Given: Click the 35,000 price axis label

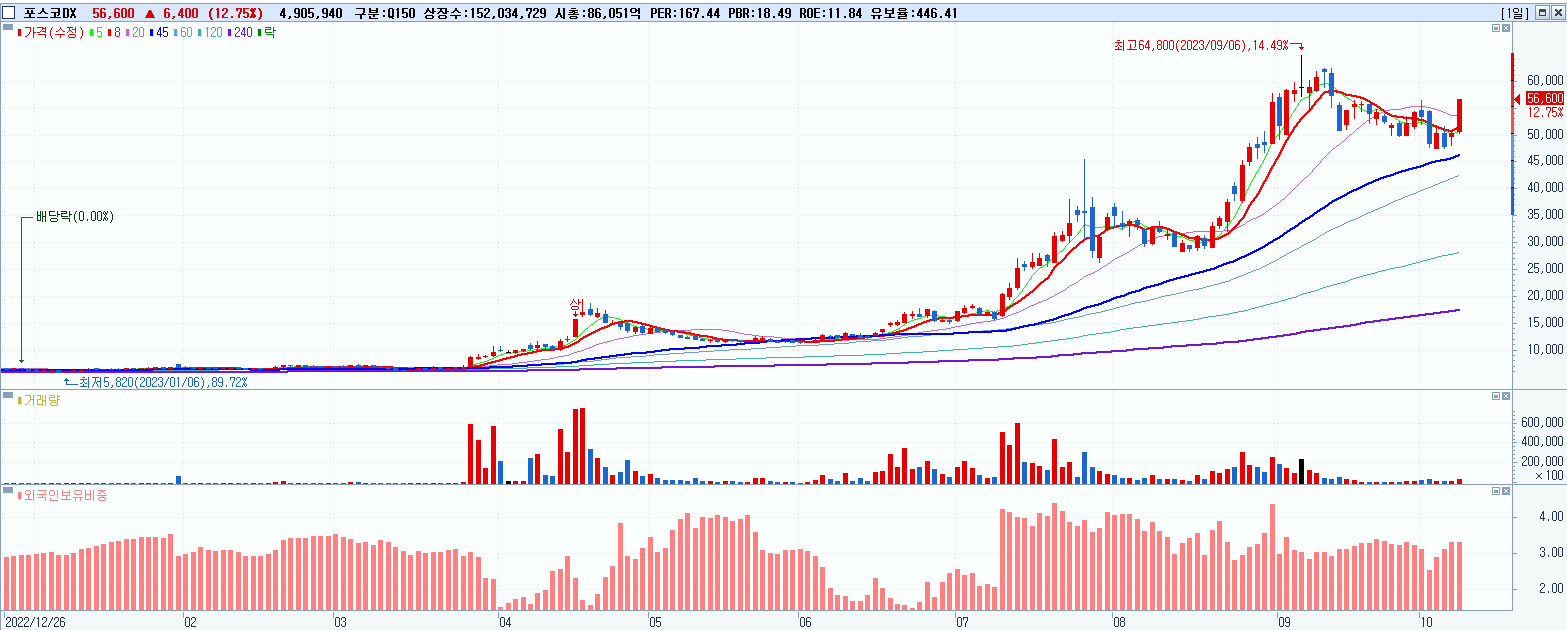Looking at the screenshot, I should click(1545, 215).
